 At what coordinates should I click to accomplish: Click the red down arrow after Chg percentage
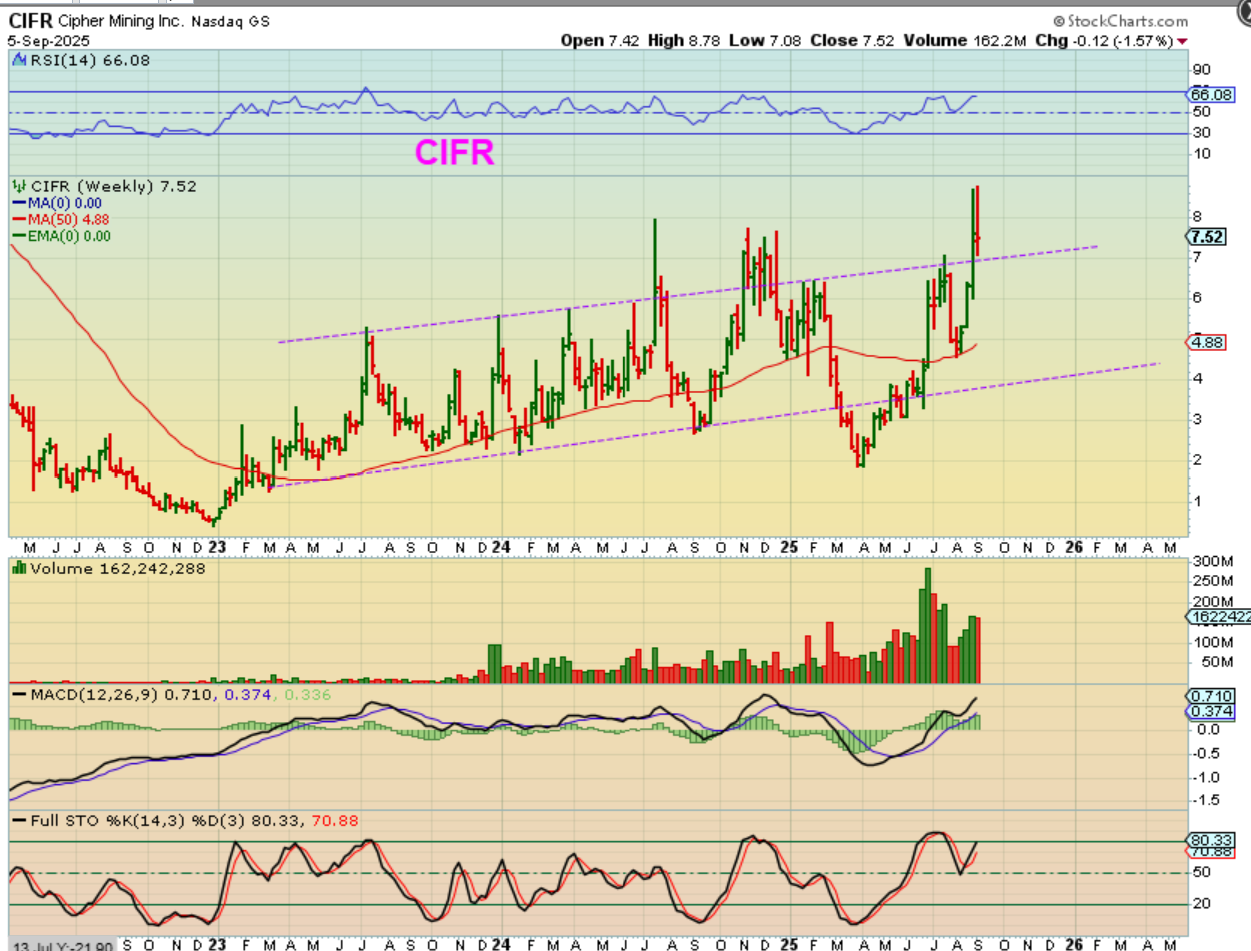coord(1183,41)
